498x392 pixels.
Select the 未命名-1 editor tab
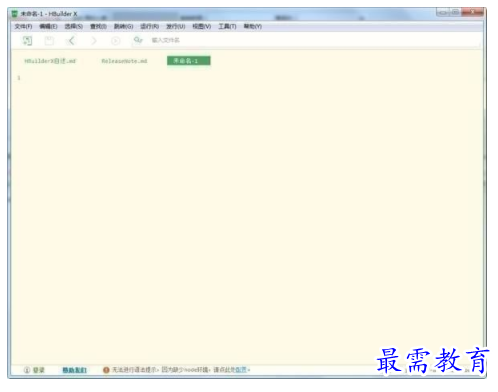[189, 61]
